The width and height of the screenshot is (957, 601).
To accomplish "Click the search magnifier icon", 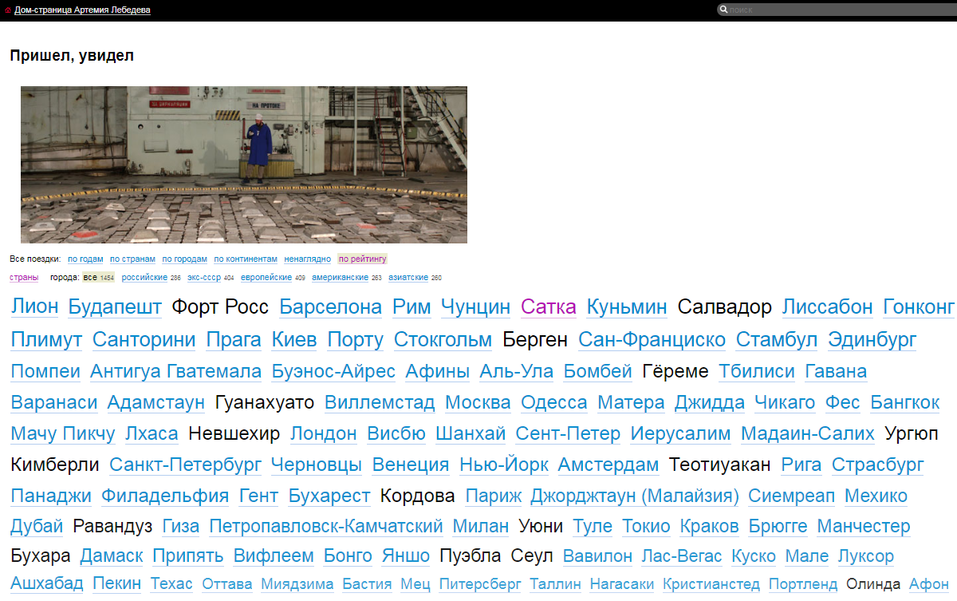I will click(723, 10).
